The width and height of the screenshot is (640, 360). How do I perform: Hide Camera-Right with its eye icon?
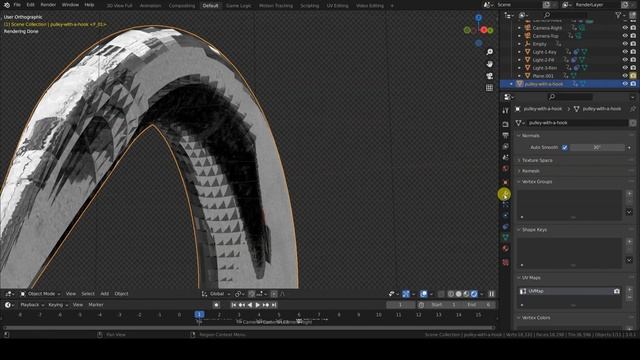[x=625, y=28]
